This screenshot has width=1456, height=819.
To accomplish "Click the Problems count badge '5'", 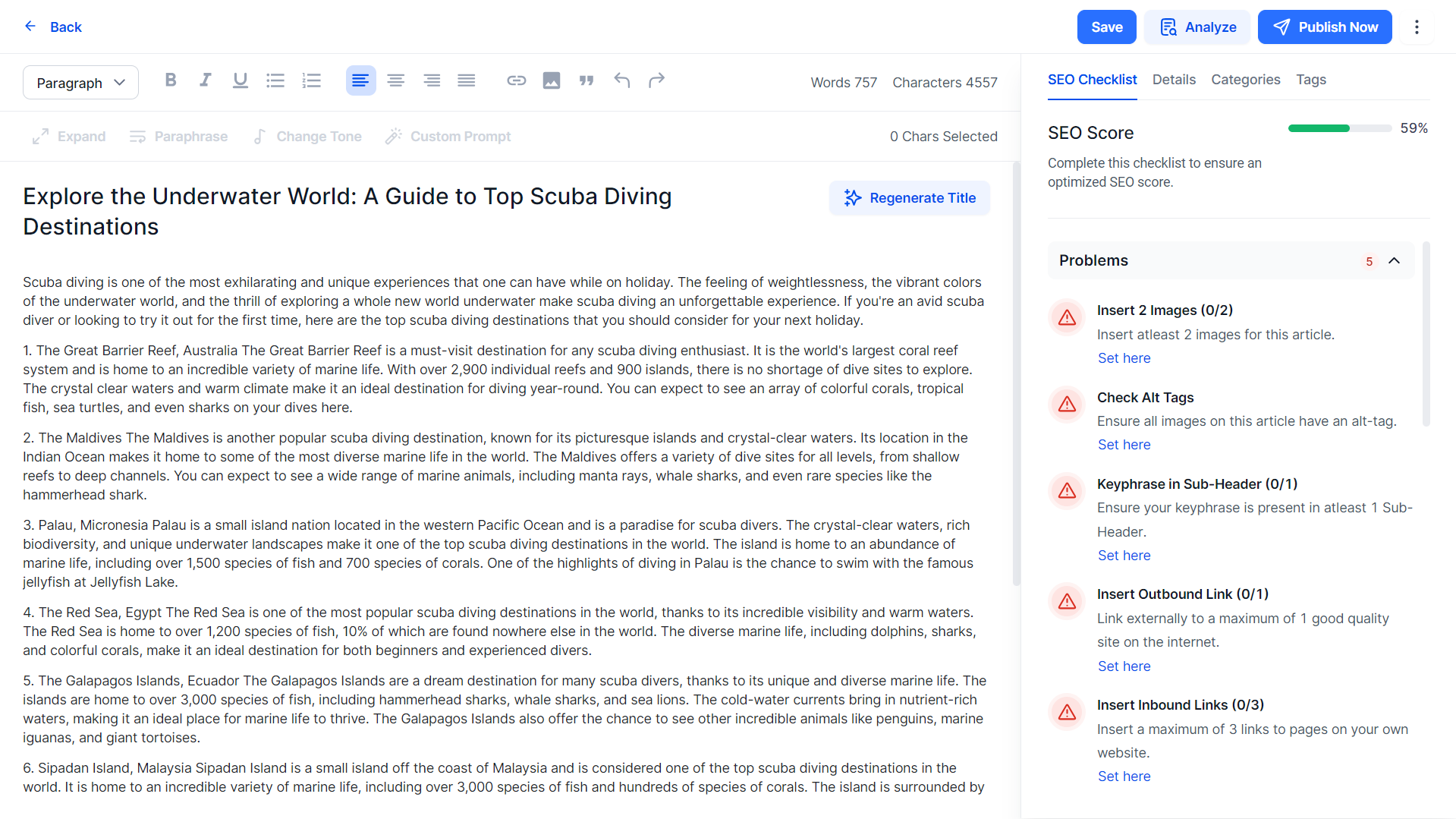I will pos(1369,262).
